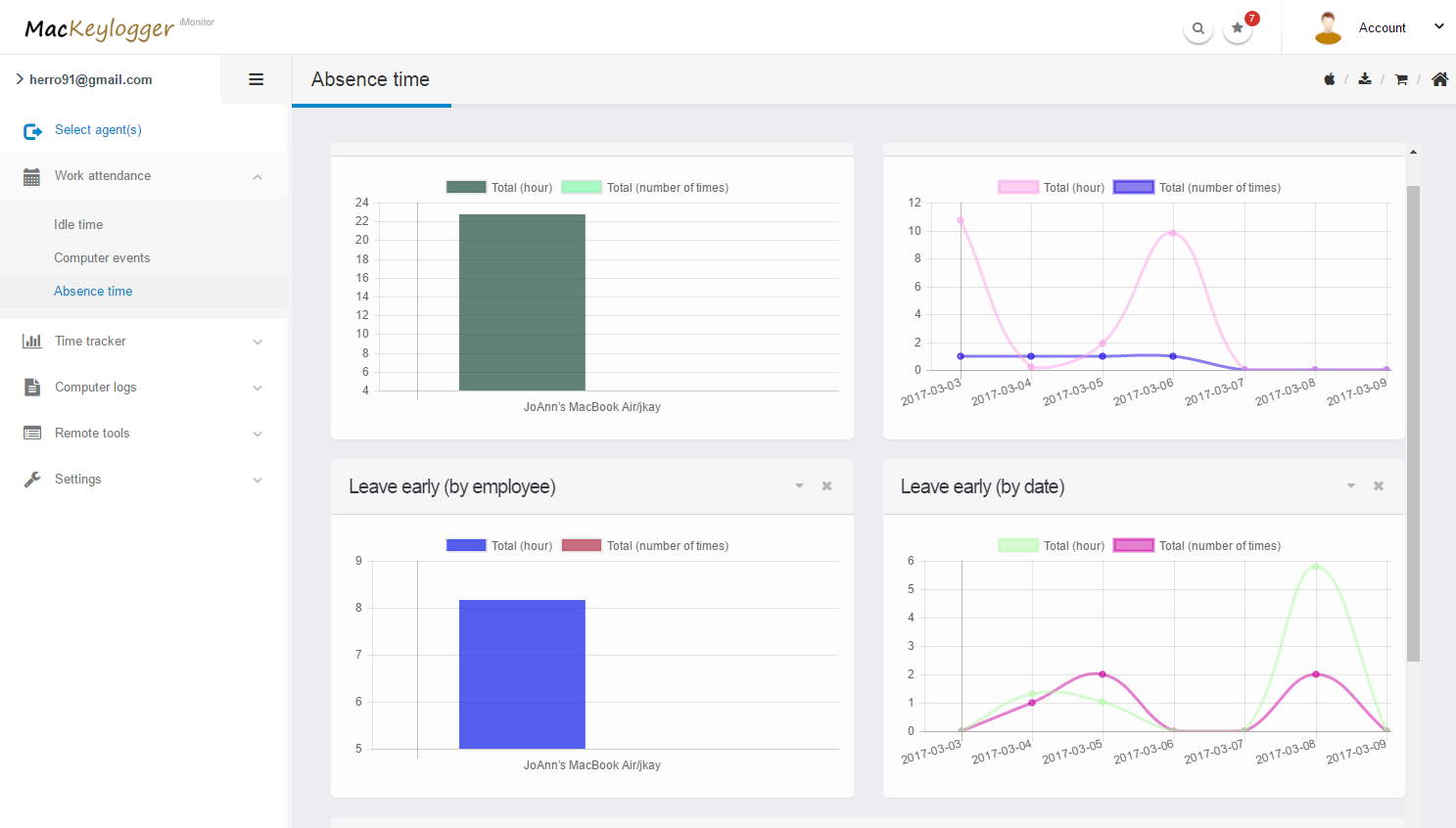1456x828 pixels.
Task: Close the Leave early (by employee) panel
Action: [826, 486]
